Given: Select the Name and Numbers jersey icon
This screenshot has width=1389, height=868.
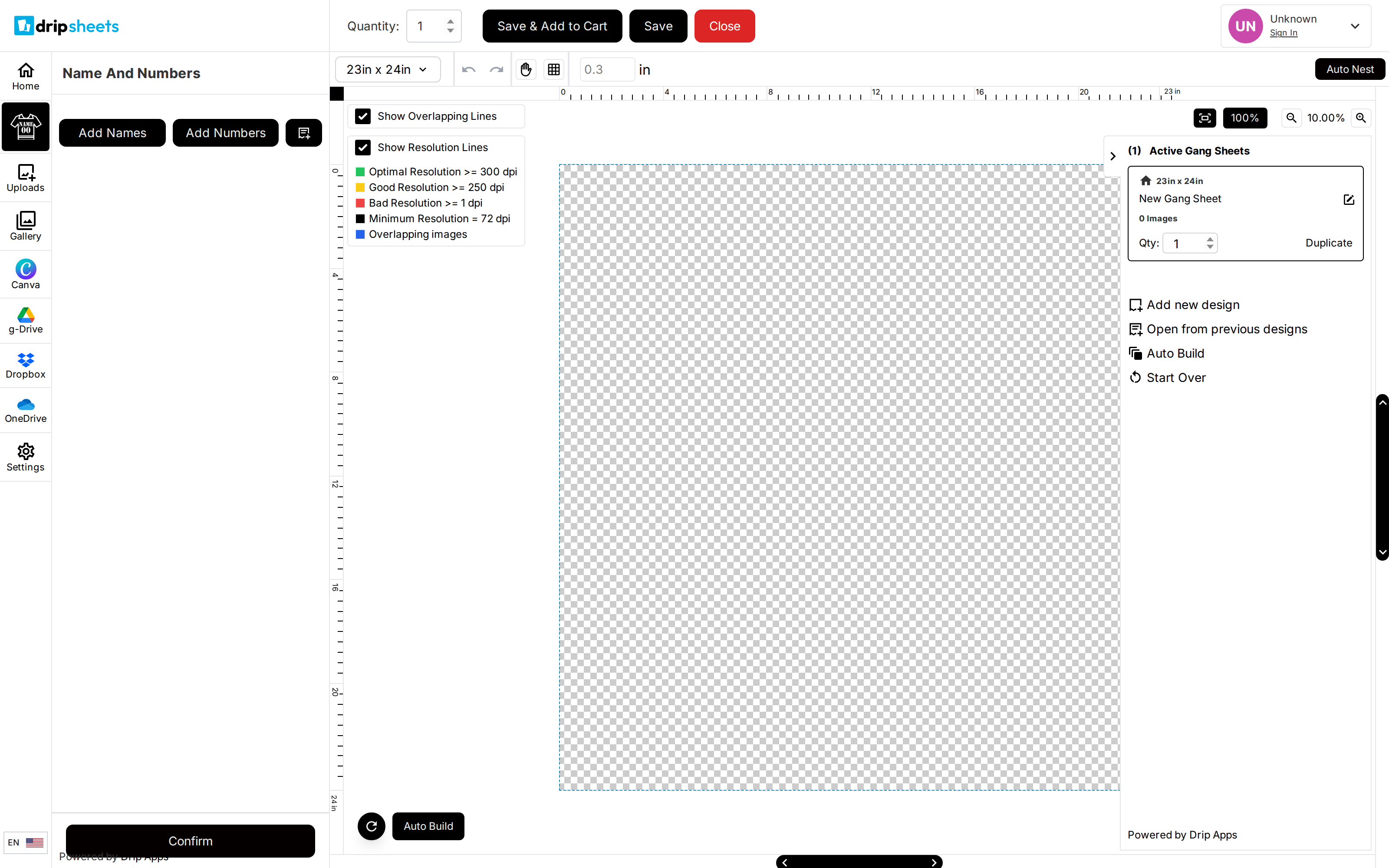Looking at the screenshot, I should click(26, 126).
